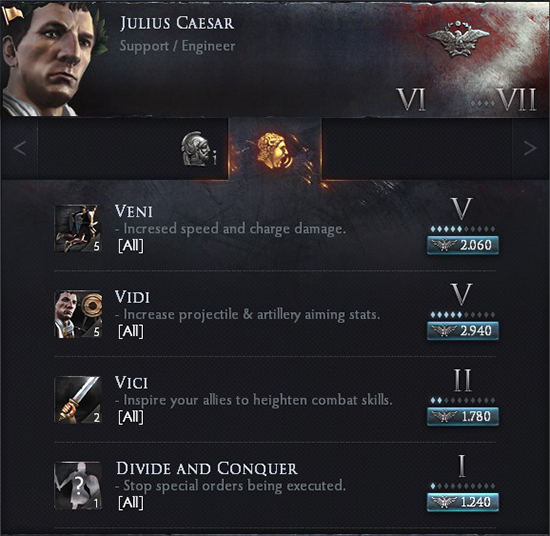Click the silver eagle emblem in the header
This screenshot has width=550, height=536.
(458, 39)
